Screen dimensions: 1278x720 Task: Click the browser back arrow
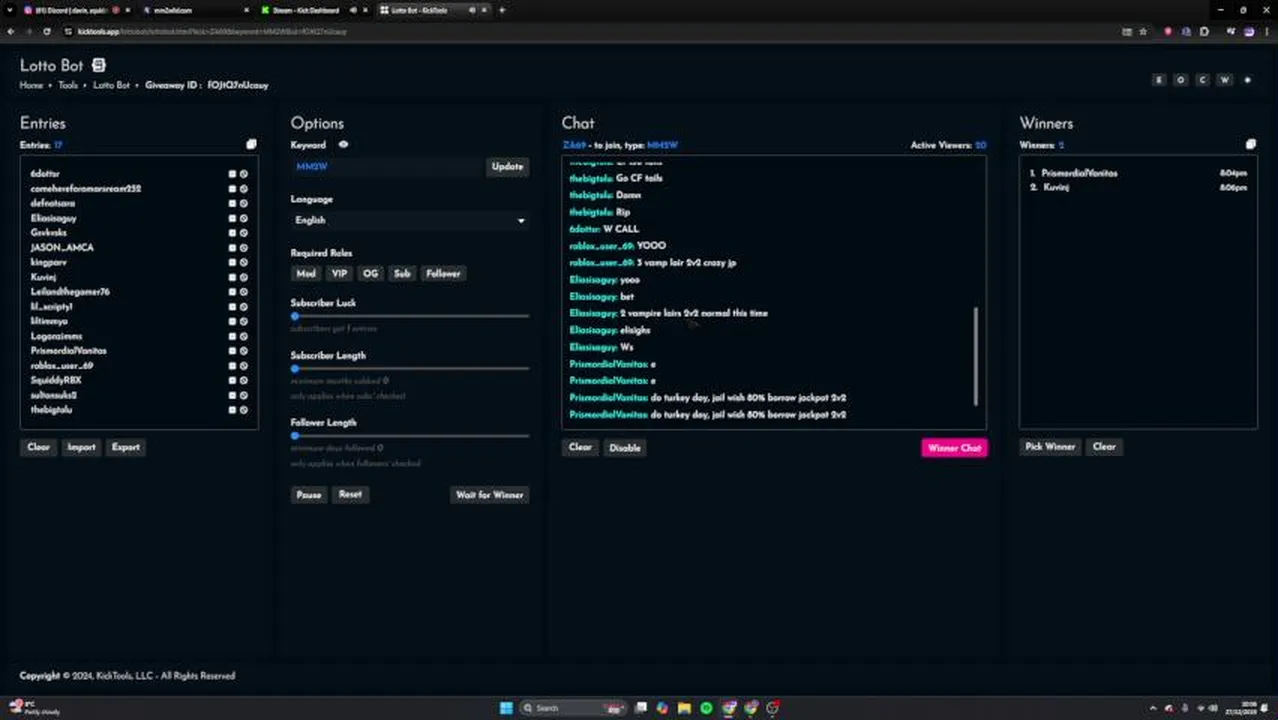click(11, 31)
